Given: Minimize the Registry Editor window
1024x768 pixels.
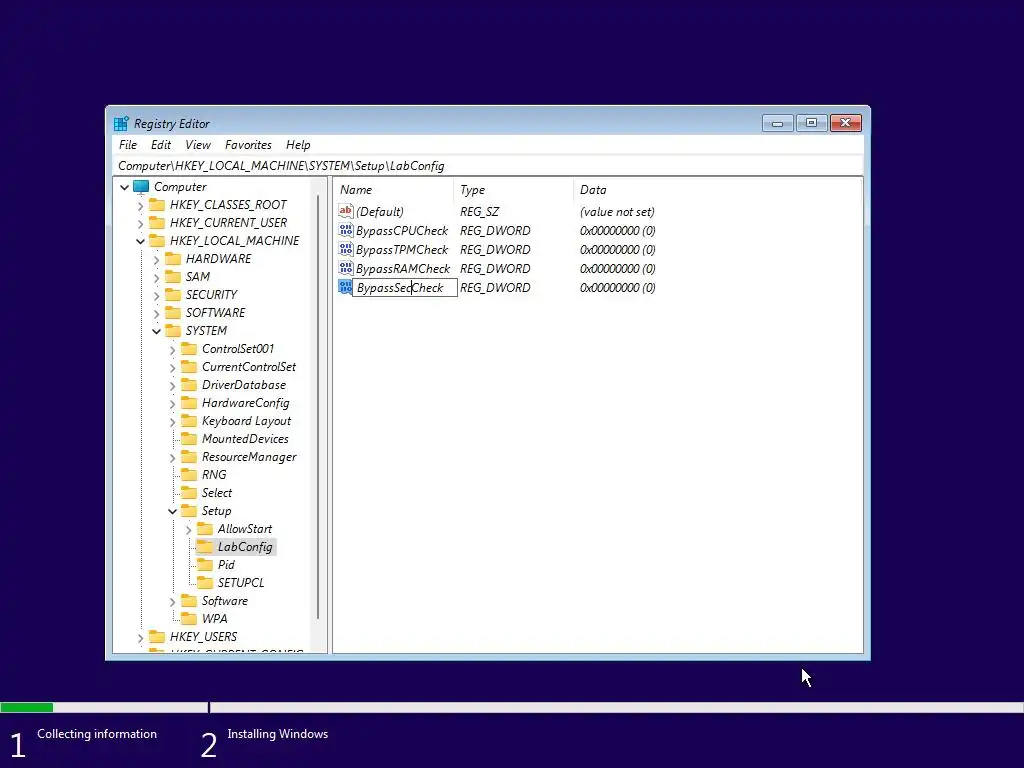Looking at the screenshot, I should [x=777, y=123].
